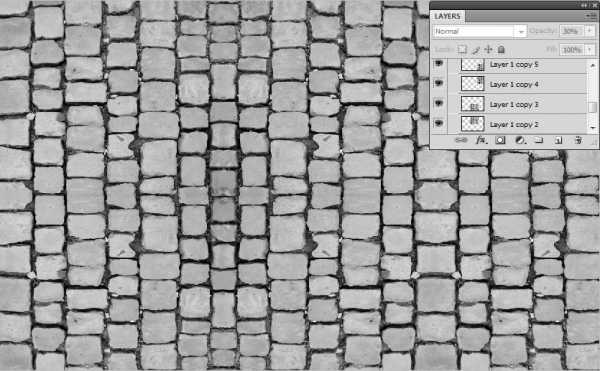
Task: Select Layer 1 copy 2 thumbnail
Action: 473,124
